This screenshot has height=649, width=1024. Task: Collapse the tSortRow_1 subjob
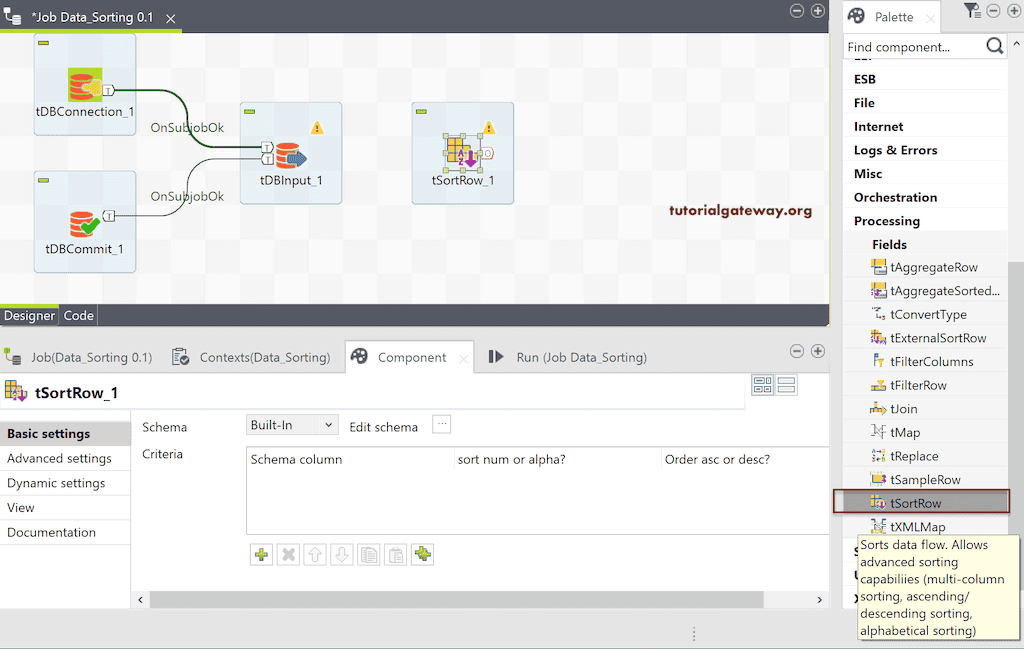pos(422,112)
